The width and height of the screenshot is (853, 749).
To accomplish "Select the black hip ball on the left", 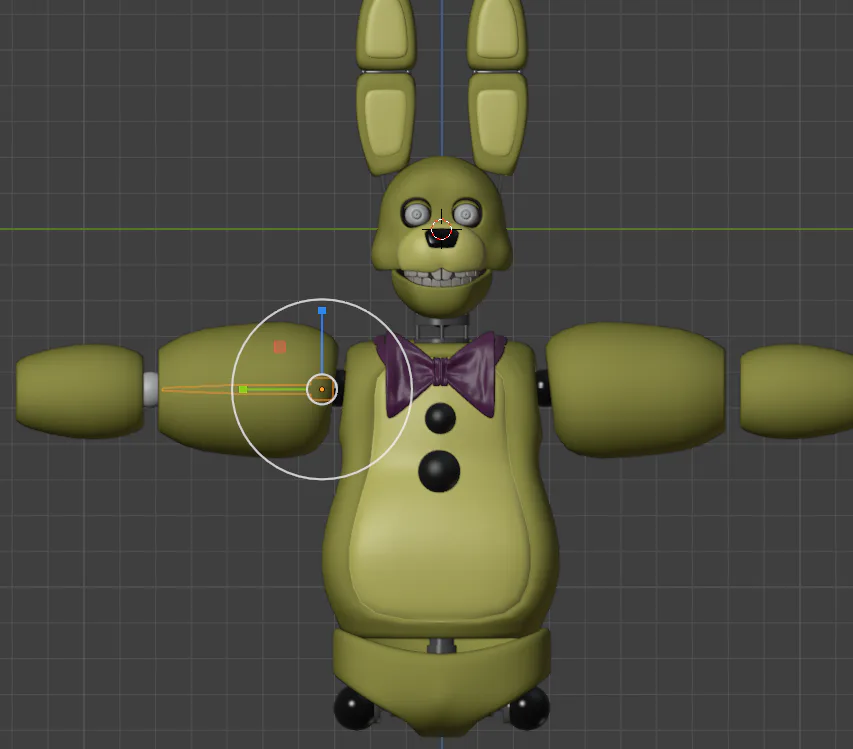I will (354, 707).
